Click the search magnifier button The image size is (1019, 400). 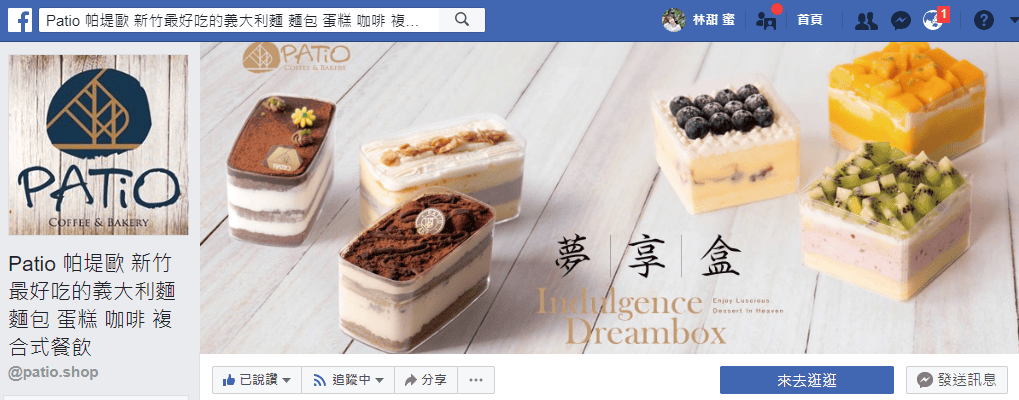tap(462, 20)
